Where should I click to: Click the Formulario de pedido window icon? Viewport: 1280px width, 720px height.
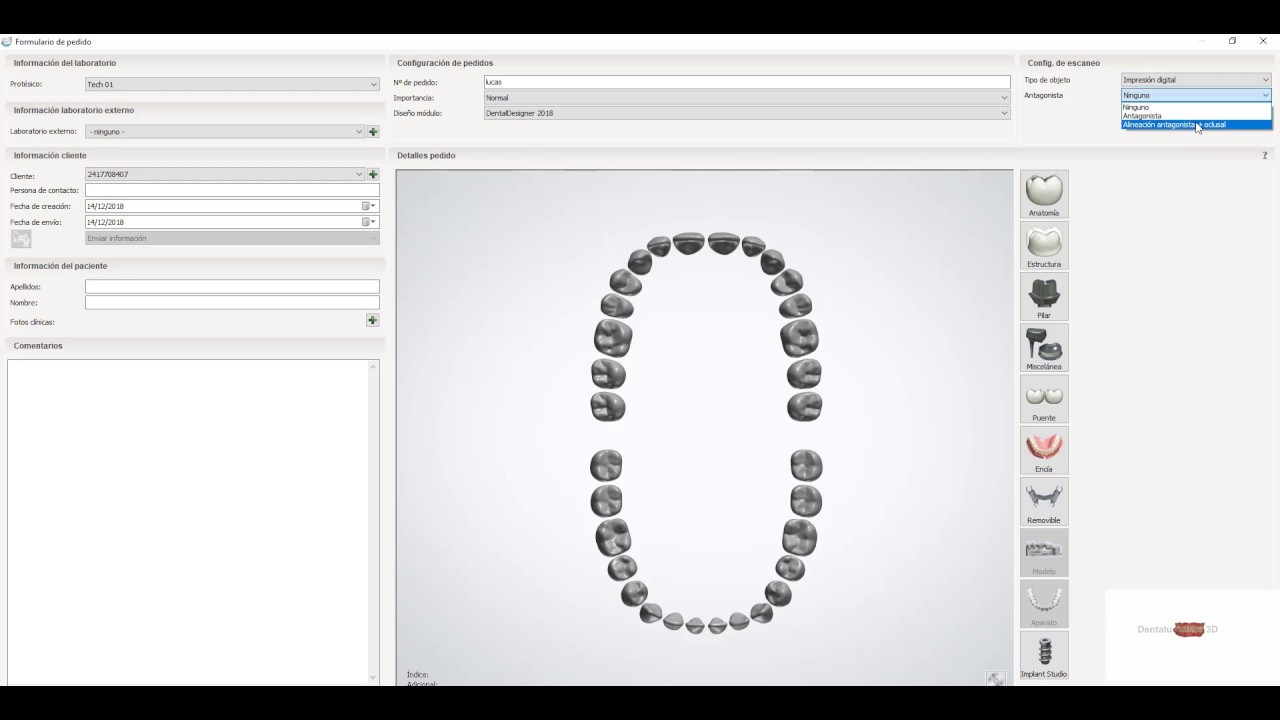pos(7,42)
